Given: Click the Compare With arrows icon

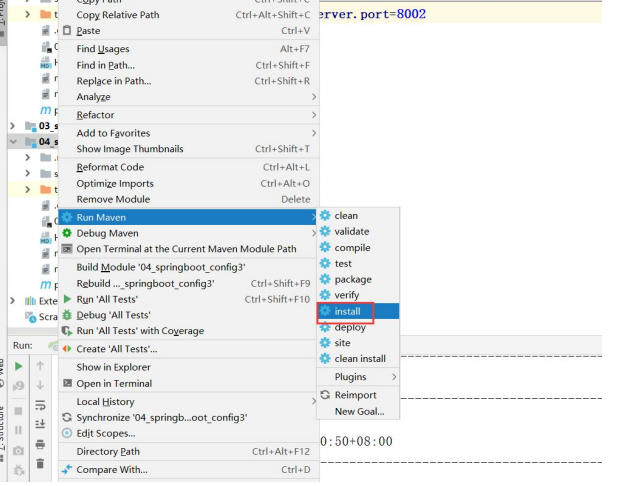Looking at the screenshot, I should coord(67,469).
